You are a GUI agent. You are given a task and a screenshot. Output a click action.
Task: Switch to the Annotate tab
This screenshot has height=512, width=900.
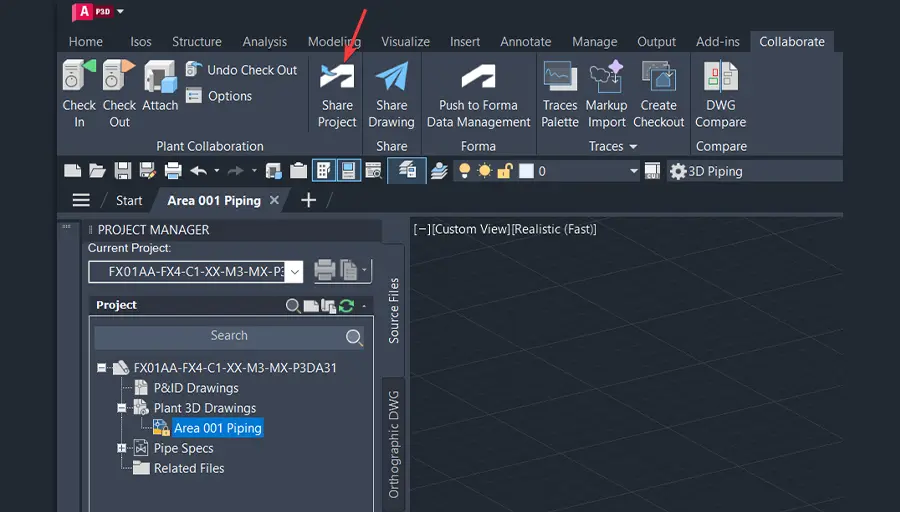(525, 42)
